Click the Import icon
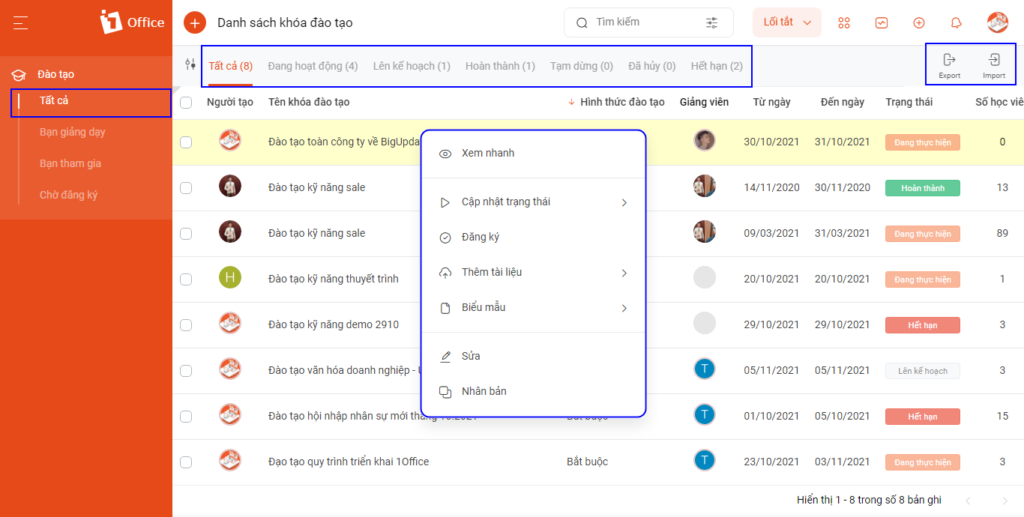Viewport: 1024px width, 517px height. [x=994, y=60]
